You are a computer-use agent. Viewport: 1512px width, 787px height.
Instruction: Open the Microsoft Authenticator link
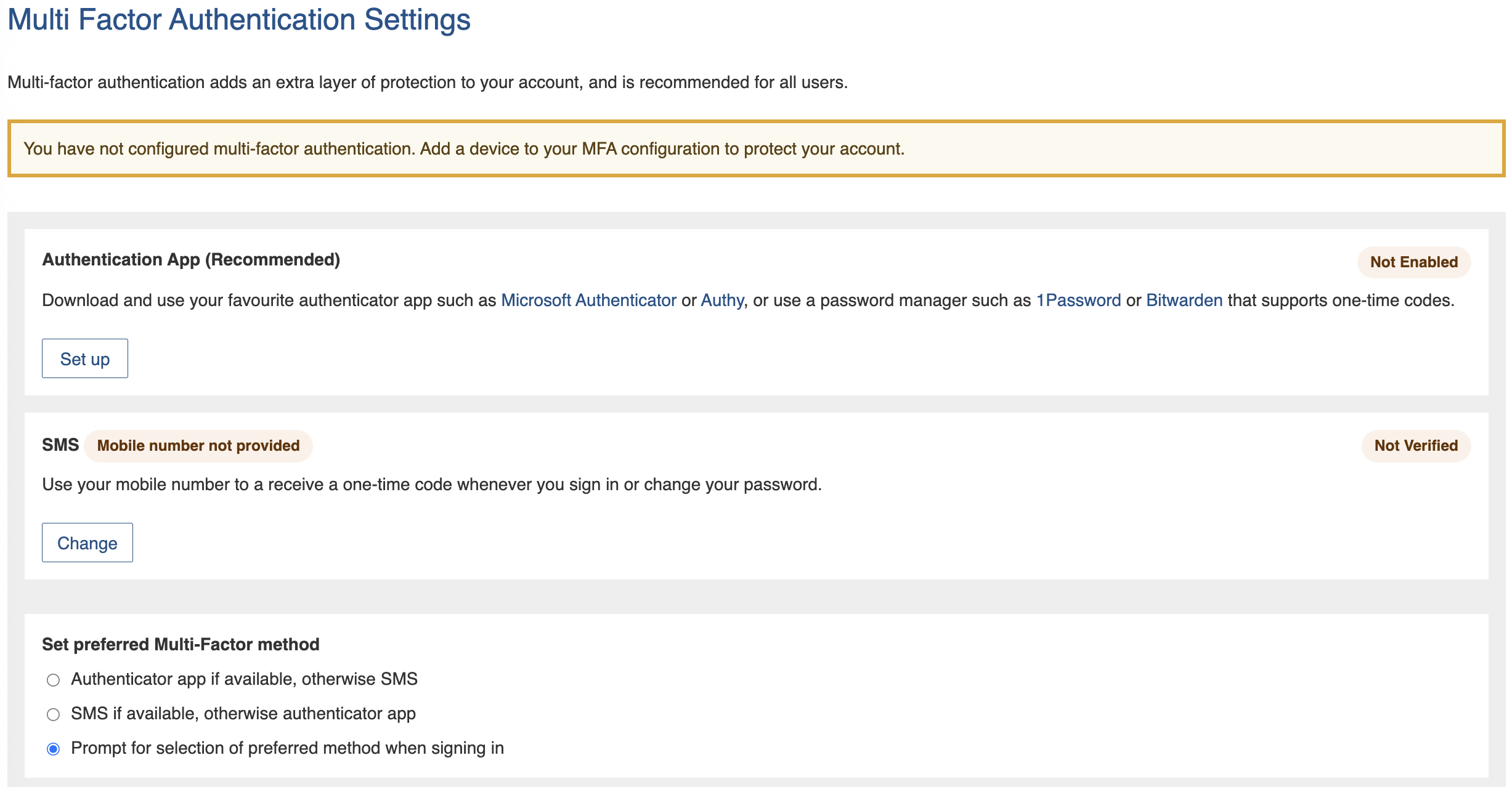point(588,300)
